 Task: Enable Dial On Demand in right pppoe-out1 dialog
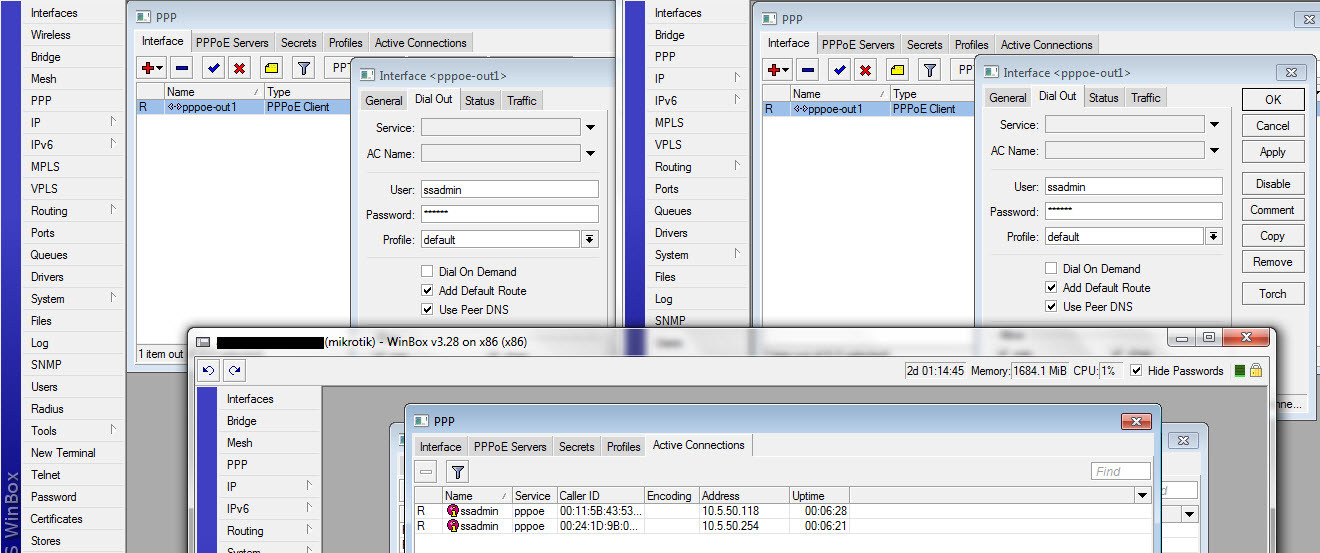click(x=1051, y=269)
